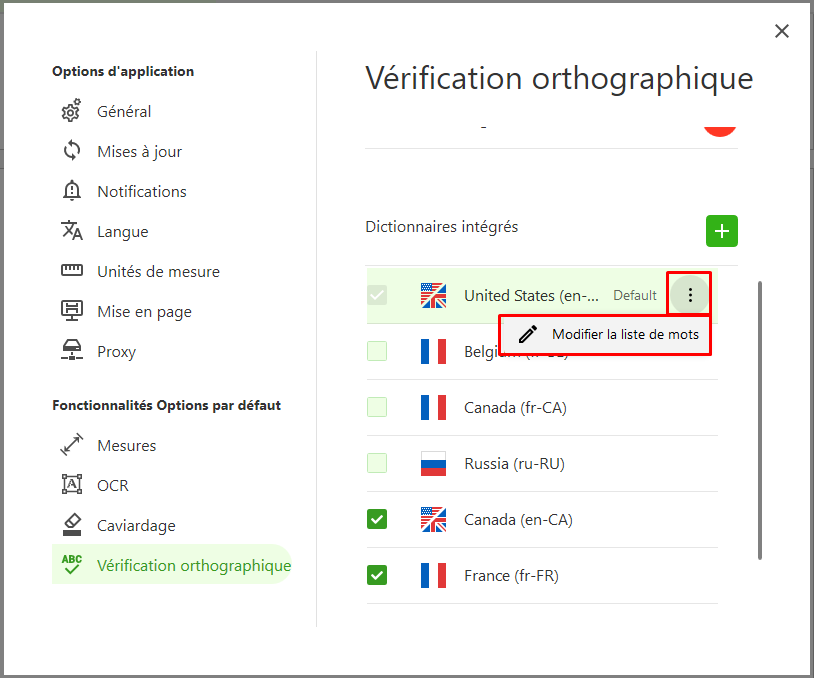Viewport: 814px width, 678px height.
Task: Open Général settings via gear icon
Action: (x=71, y=111)
